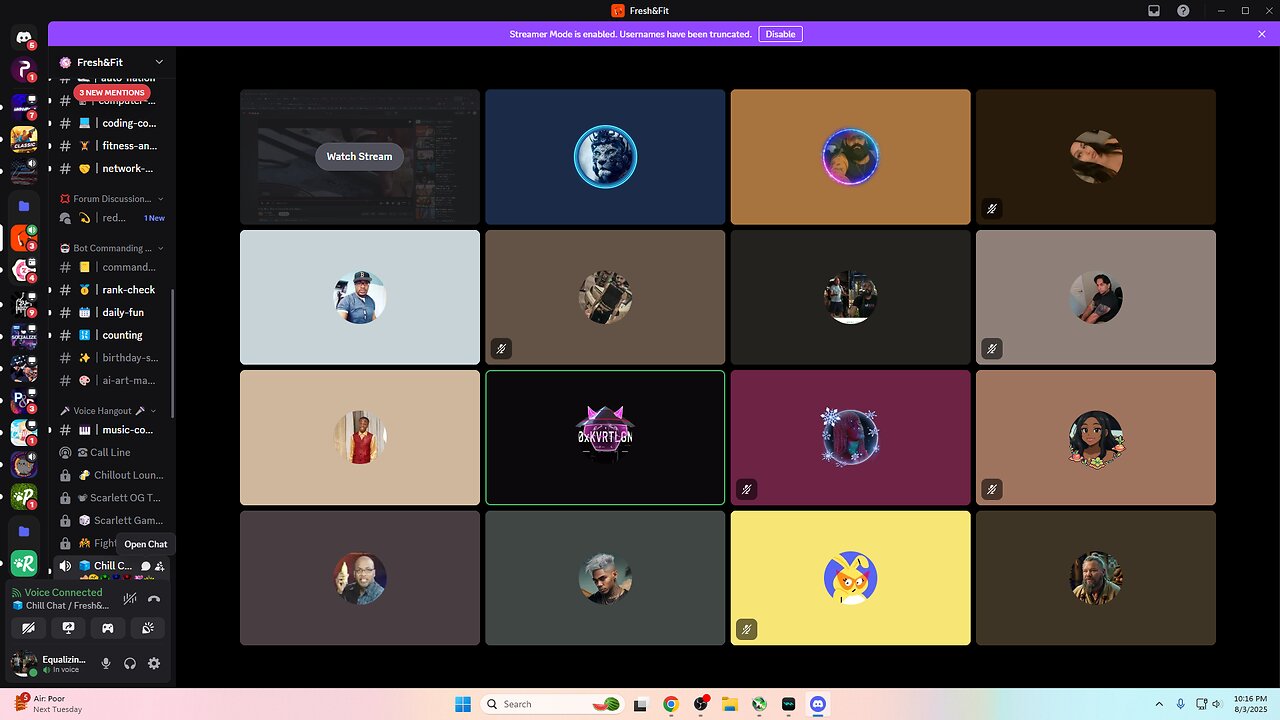This screenshot has height=720, width=1280.
Task: Jump to 3 New Mentions
Action: pos(112,93)
